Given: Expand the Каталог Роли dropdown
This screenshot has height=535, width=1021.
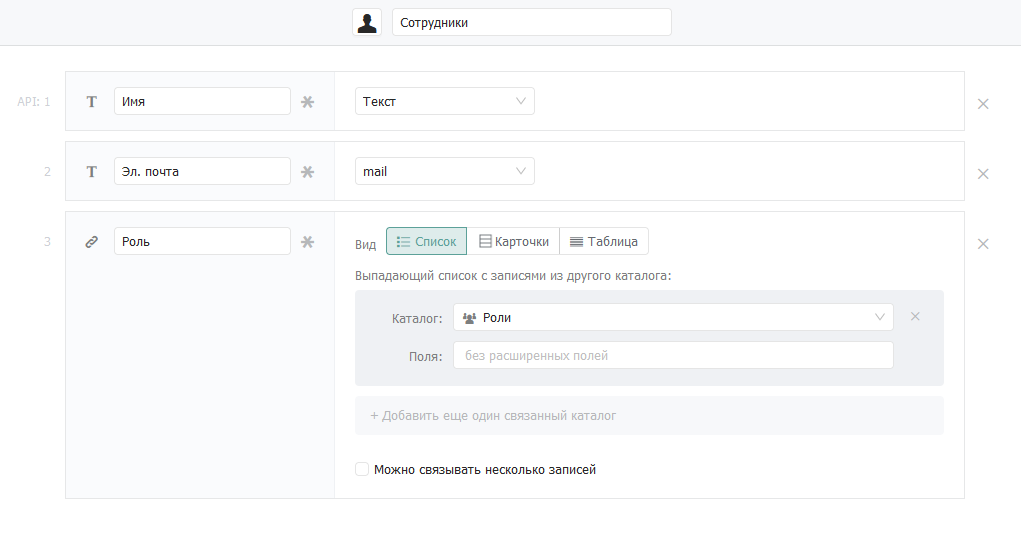Looking at the screenshot, I should [673, 317].
